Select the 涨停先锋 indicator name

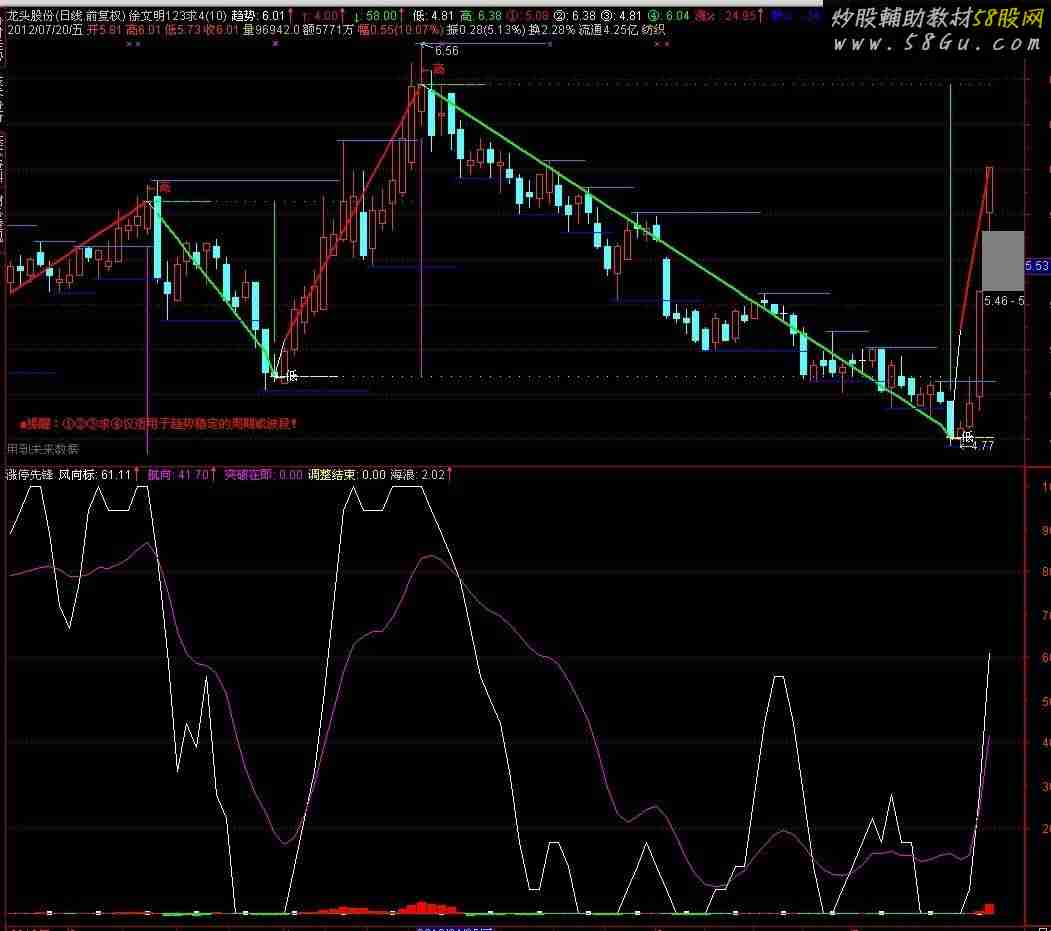coord(30,475)
